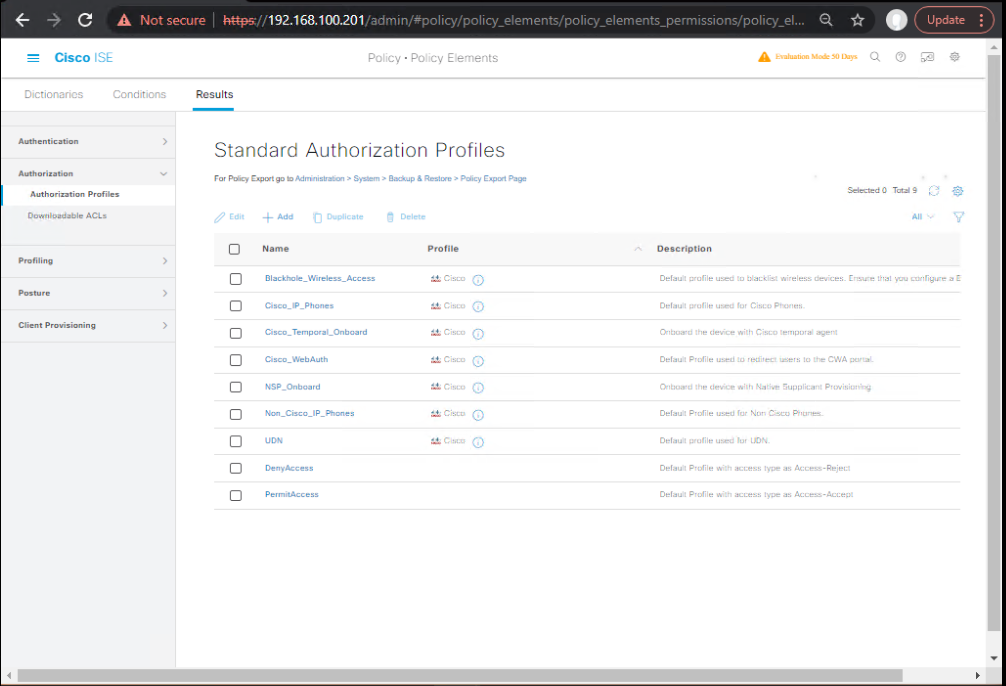Check the Non_Cisco_IP_Phones row checkbox
Image resolution: width=1006 pixels, height=686 pixels.
point(235,415)
